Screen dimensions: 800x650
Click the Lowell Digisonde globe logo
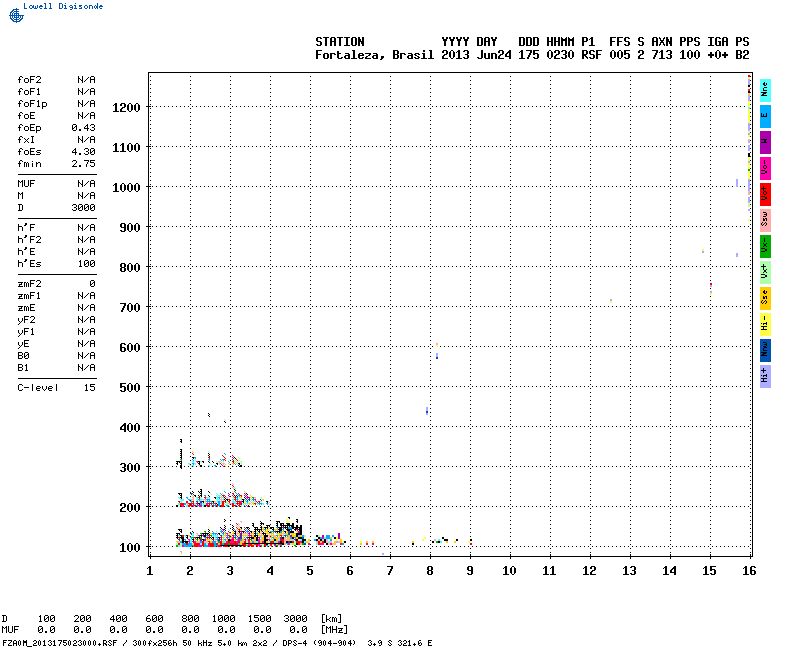tap(16, 16)
